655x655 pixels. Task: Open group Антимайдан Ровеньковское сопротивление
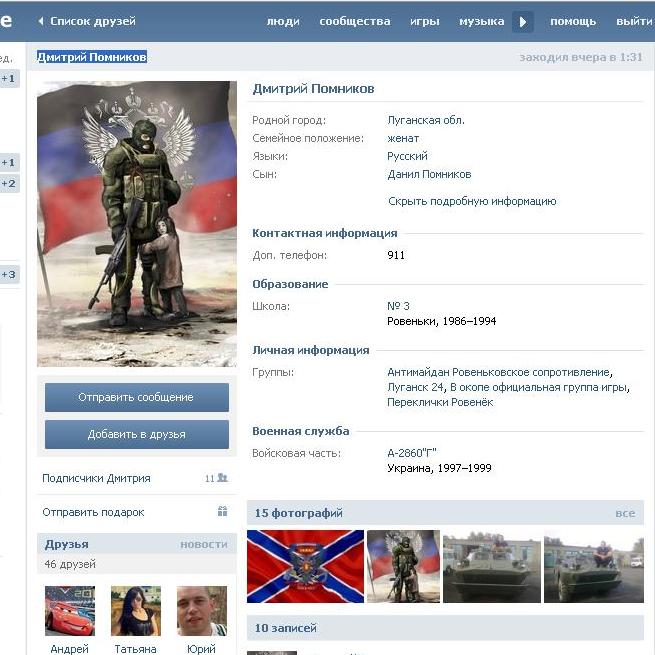click(499, 372)
